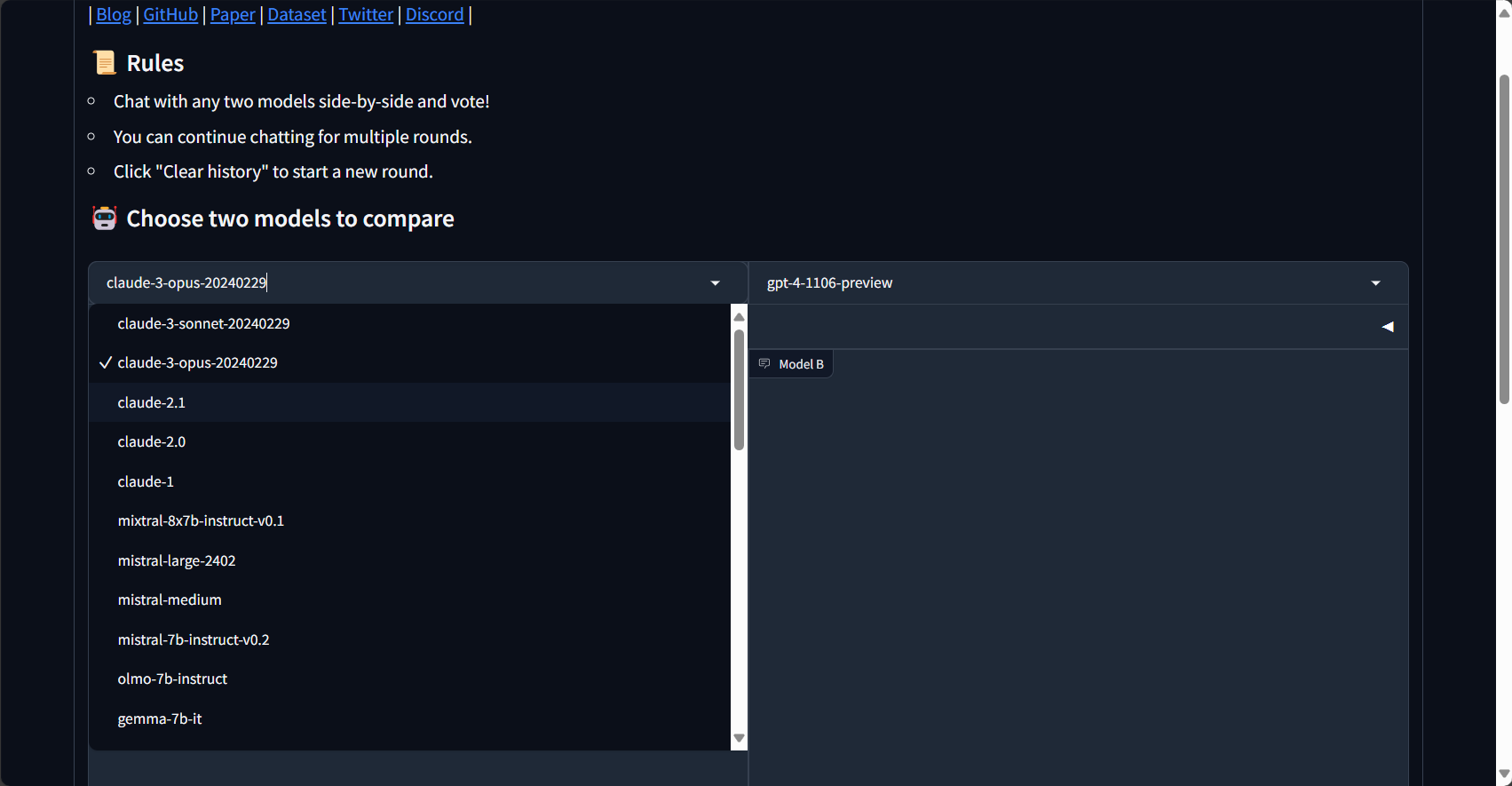Pick mistral-7b-instruct-v0.2 in the list

[x=409, y=639]
